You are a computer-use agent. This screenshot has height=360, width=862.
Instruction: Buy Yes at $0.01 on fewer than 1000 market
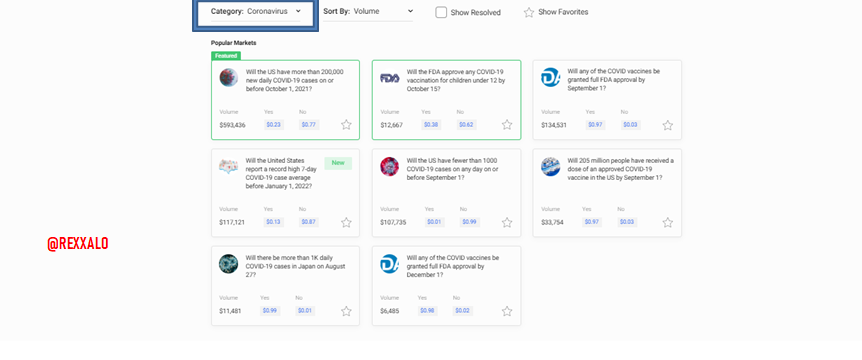435,222
